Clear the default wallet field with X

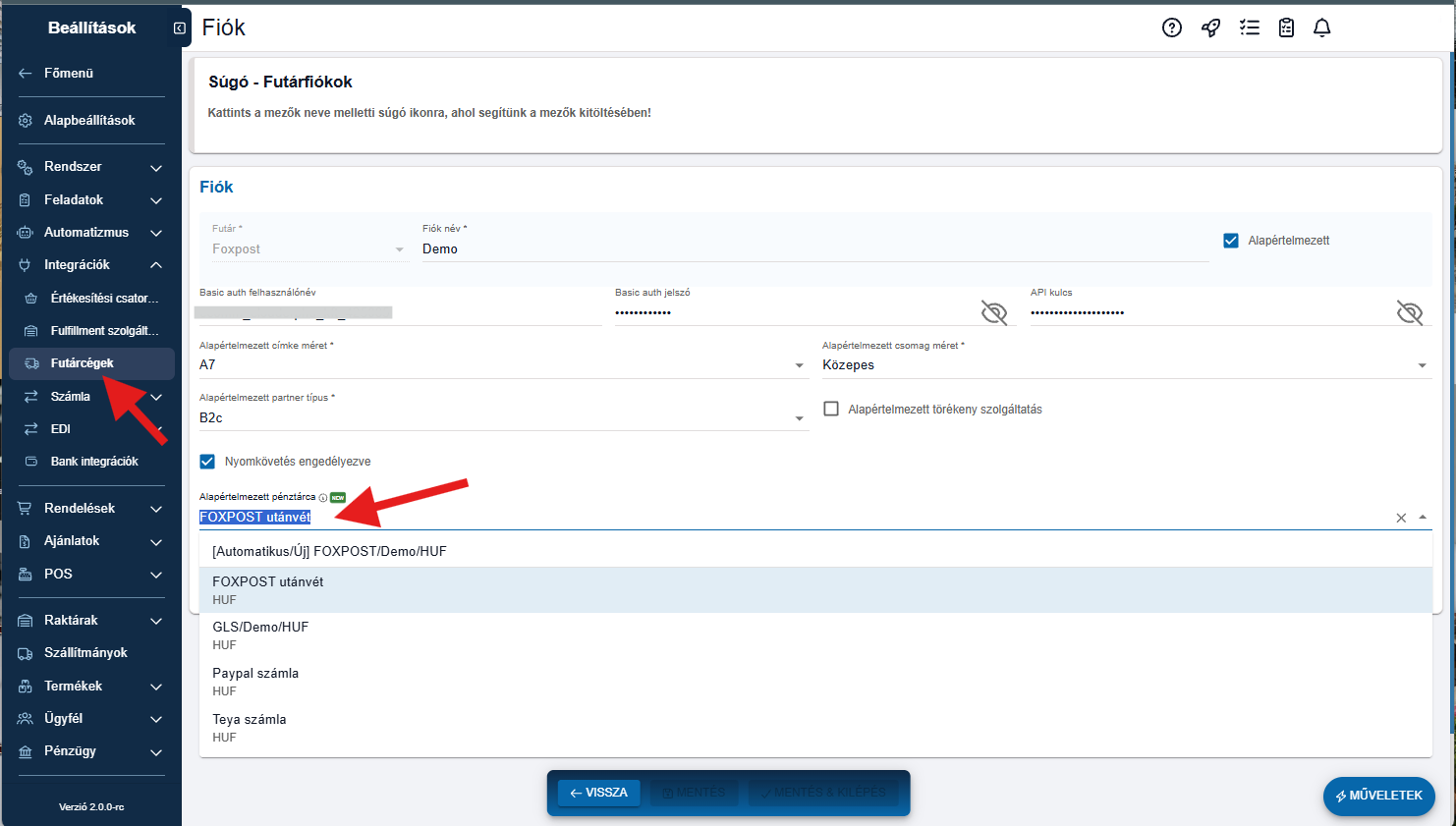point(1401,518)
